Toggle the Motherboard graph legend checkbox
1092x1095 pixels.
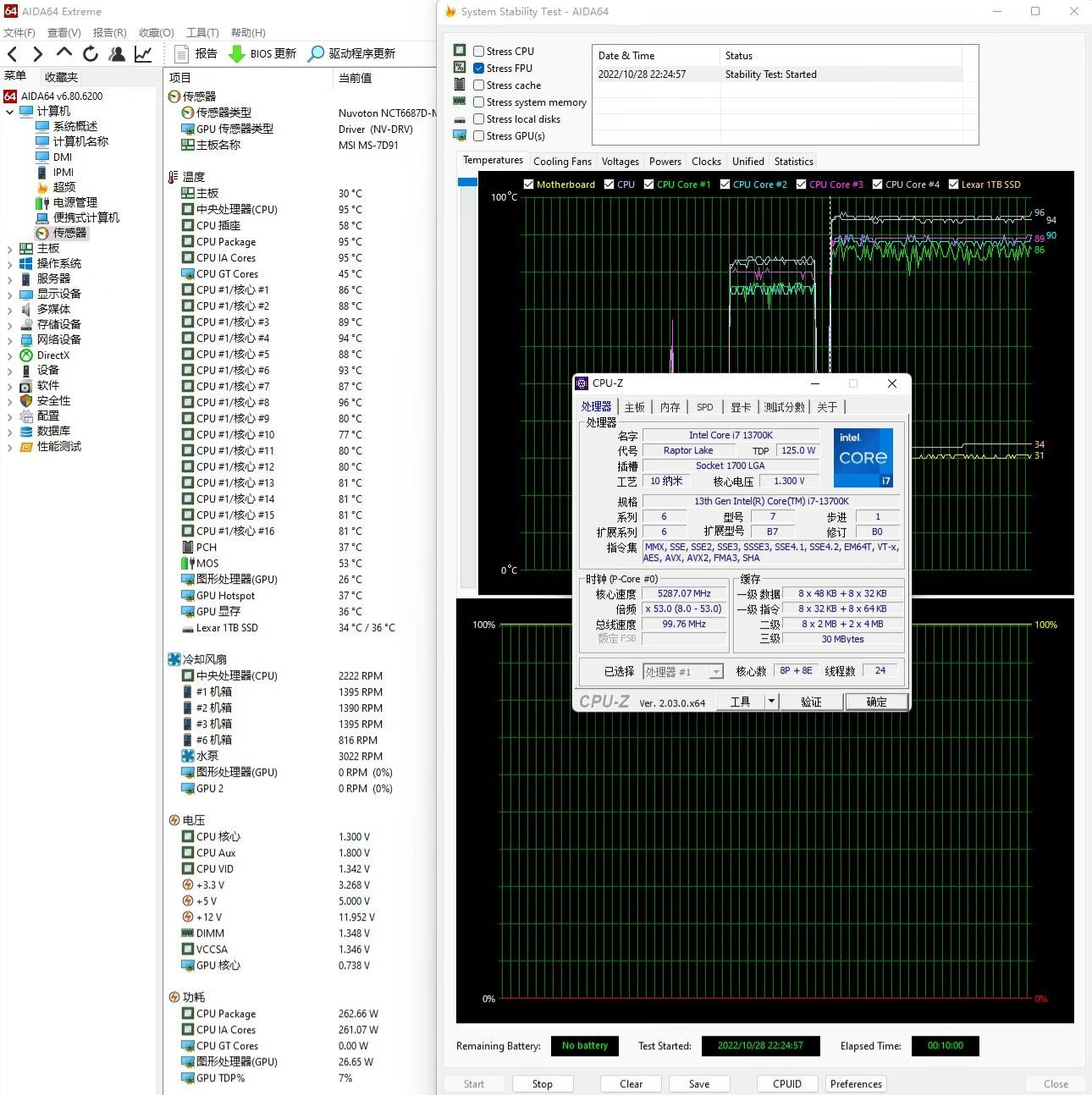tap(529, 184)
